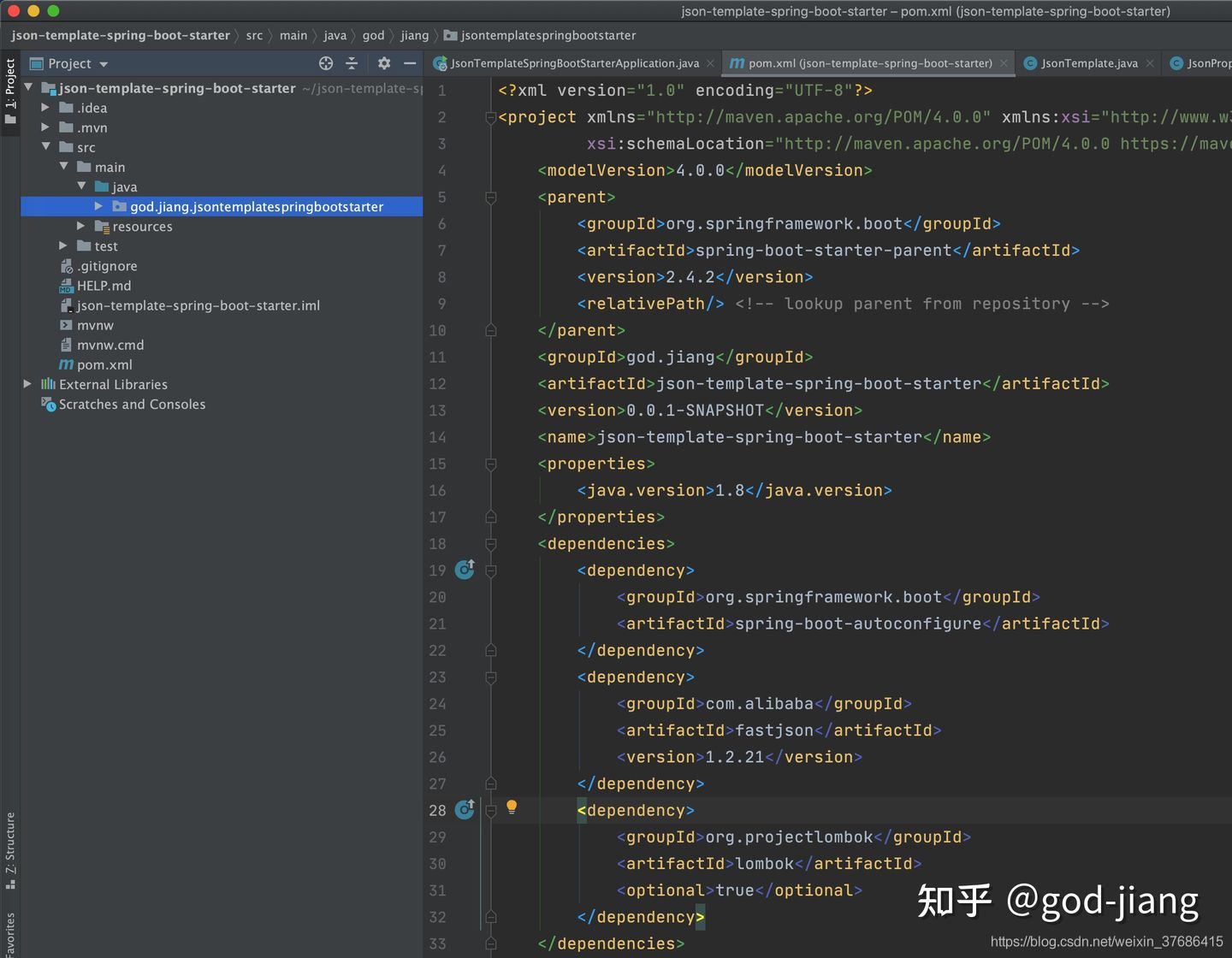1232x958 pixels.
Task: Collapse the main folder
Action: tap(63, 166)
